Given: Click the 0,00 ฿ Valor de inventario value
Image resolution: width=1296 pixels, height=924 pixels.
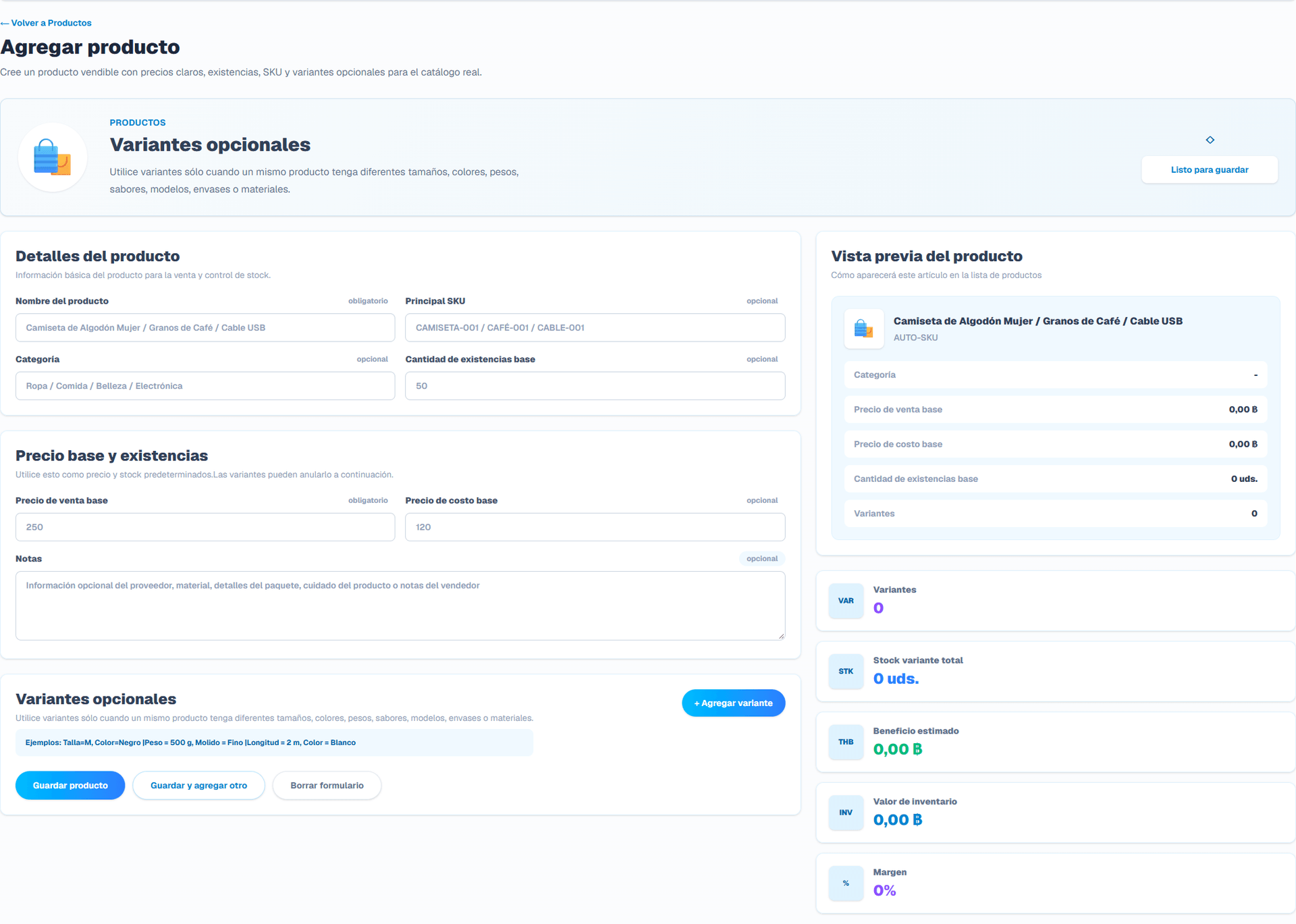Looking at the screenshot, I should (x=897, y=820).
